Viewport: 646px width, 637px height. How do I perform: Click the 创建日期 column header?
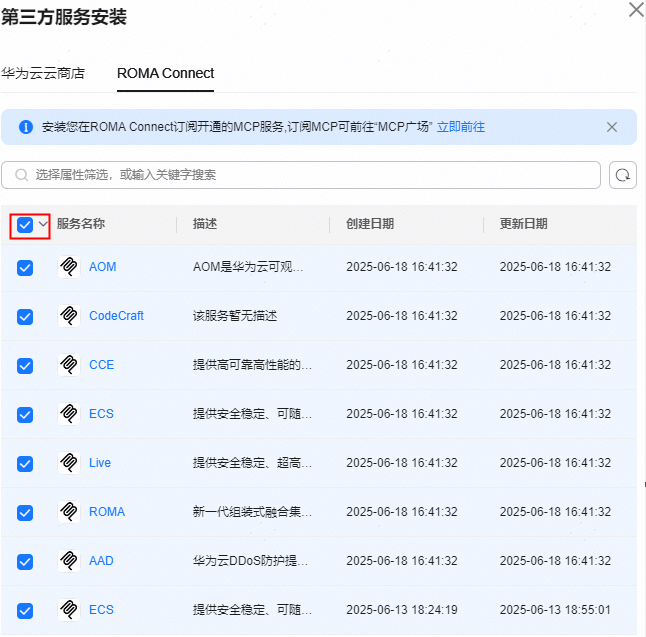370,224
